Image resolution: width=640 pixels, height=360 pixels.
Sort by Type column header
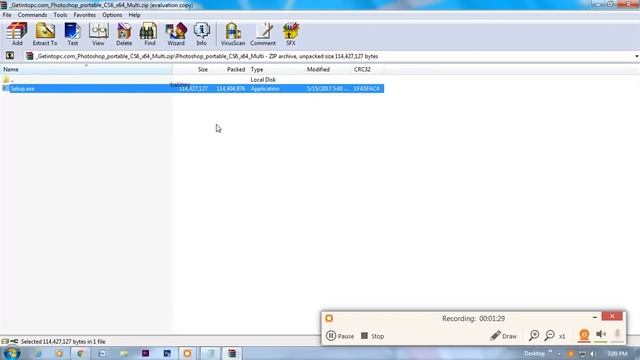[276, 69]
